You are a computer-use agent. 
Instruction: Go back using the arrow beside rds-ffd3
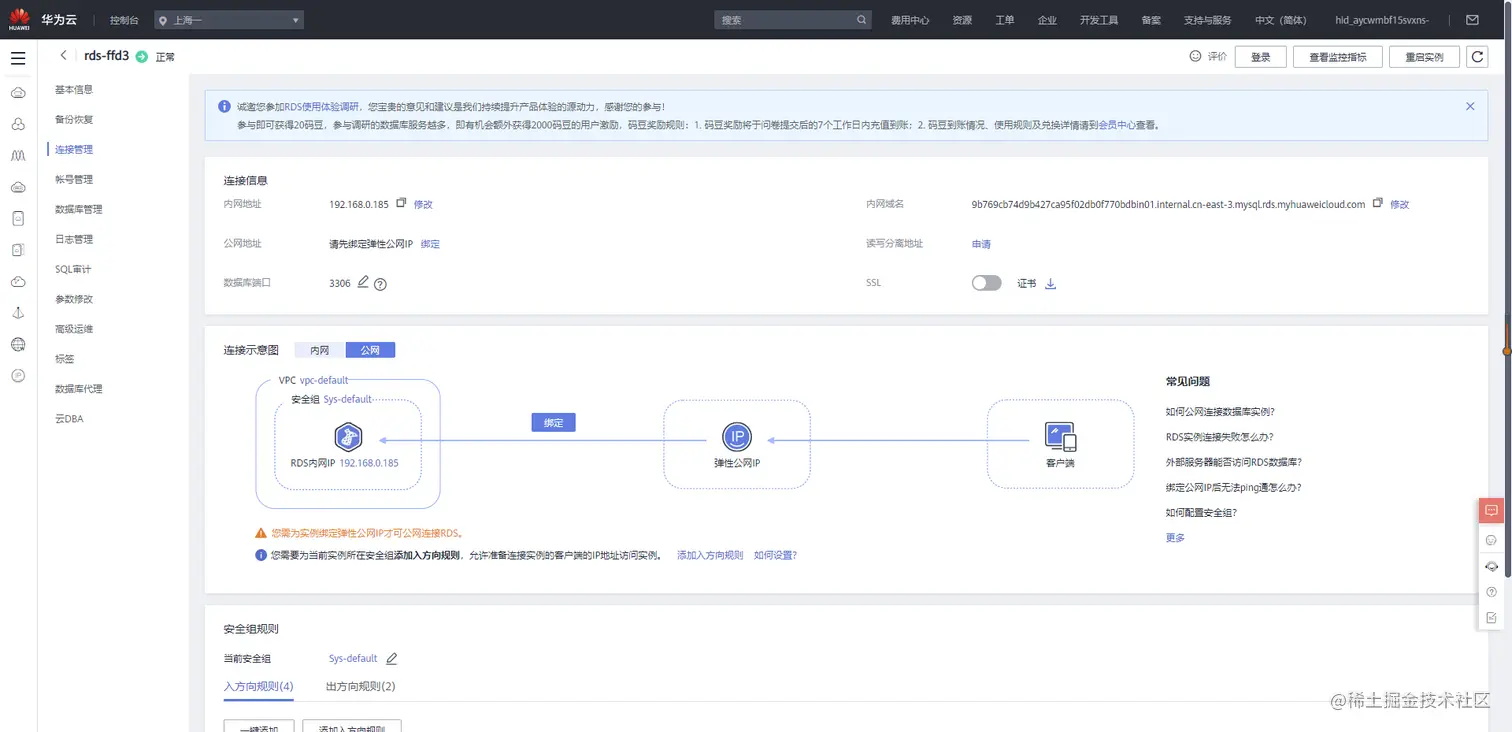pos(64,56)
